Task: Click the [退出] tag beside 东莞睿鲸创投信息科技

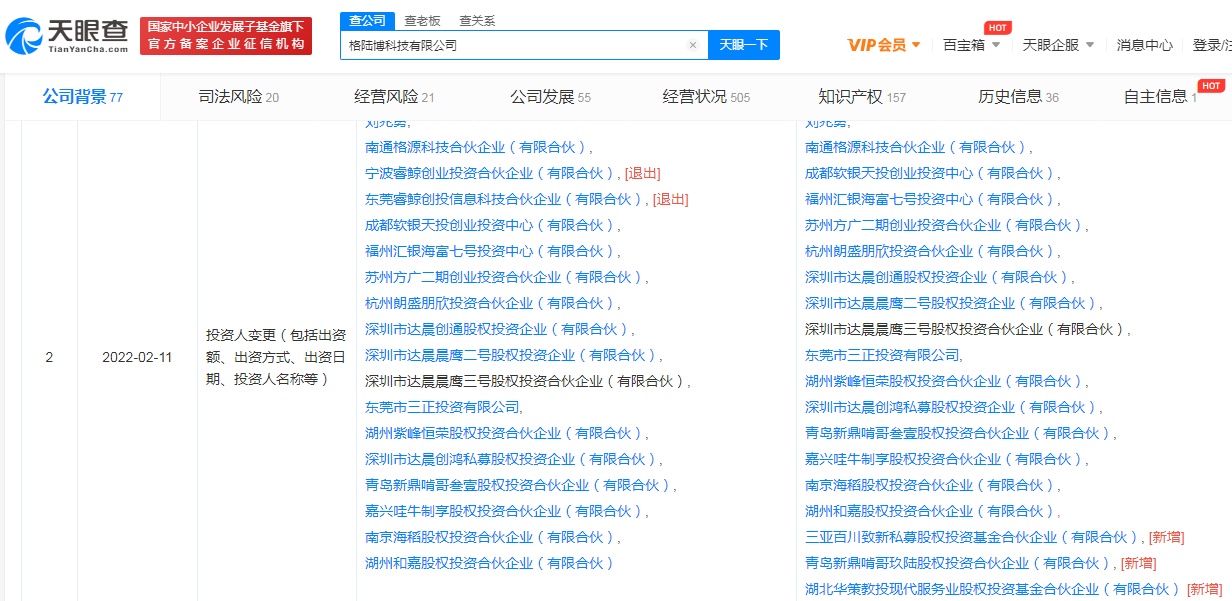Action: coord(670,199)
